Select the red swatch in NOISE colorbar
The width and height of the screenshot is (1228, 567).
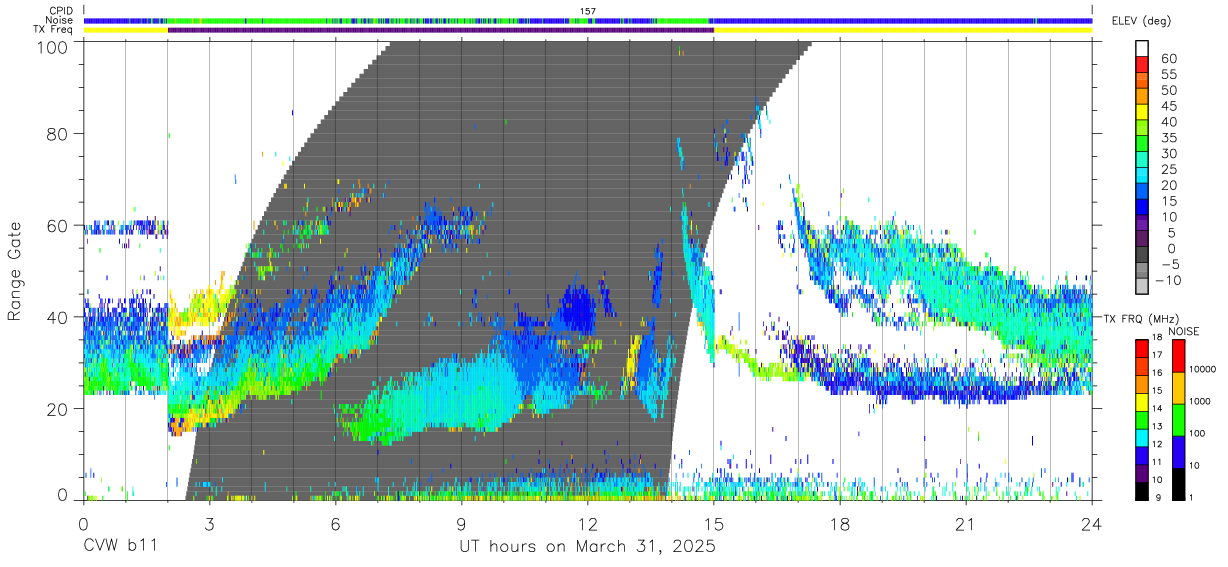(1178, 356)
